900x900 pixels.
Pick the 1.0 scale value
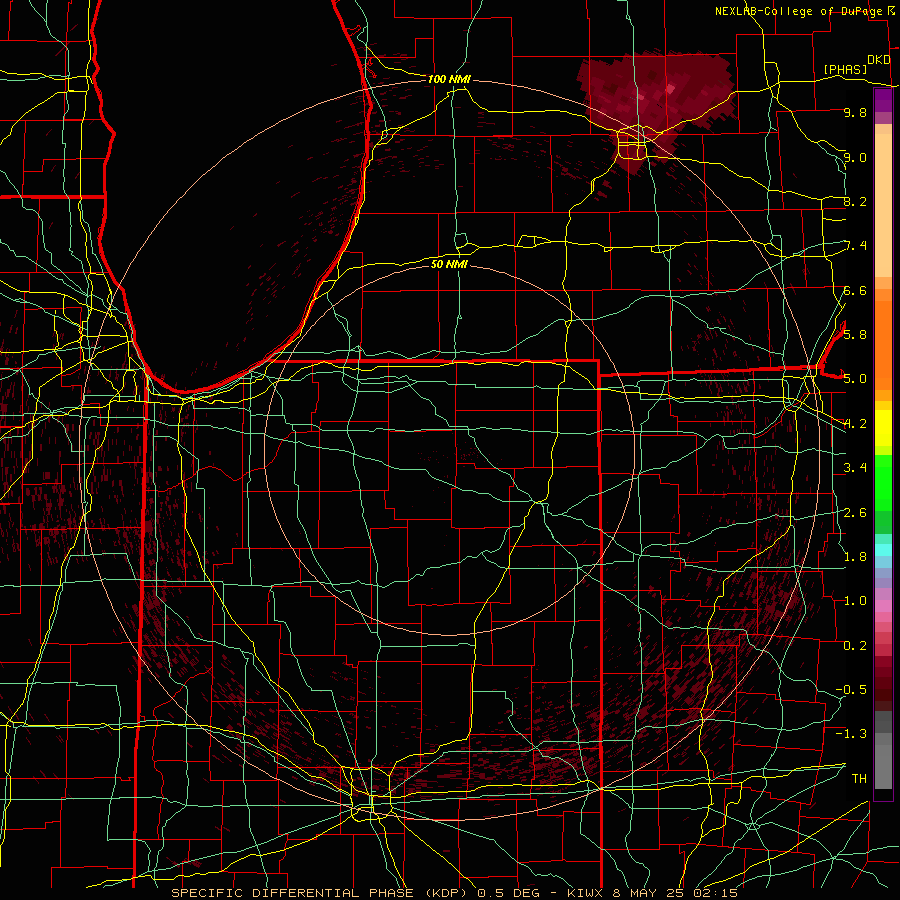(855, 600)
